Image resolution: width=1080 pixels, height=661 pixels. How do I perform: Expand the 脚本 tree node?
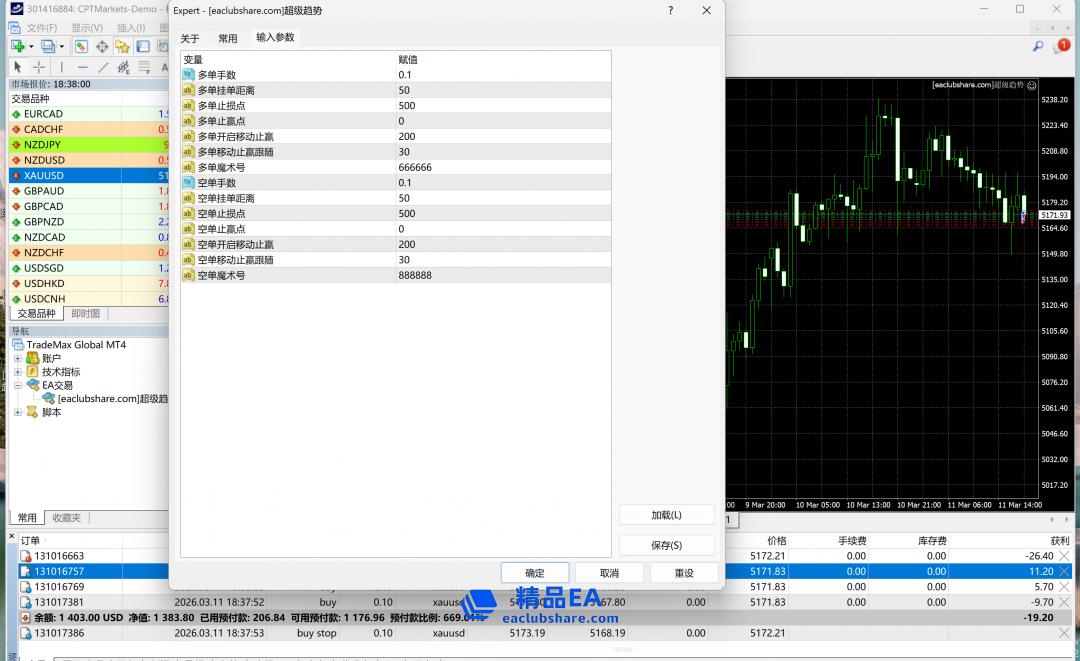[18, 412]
